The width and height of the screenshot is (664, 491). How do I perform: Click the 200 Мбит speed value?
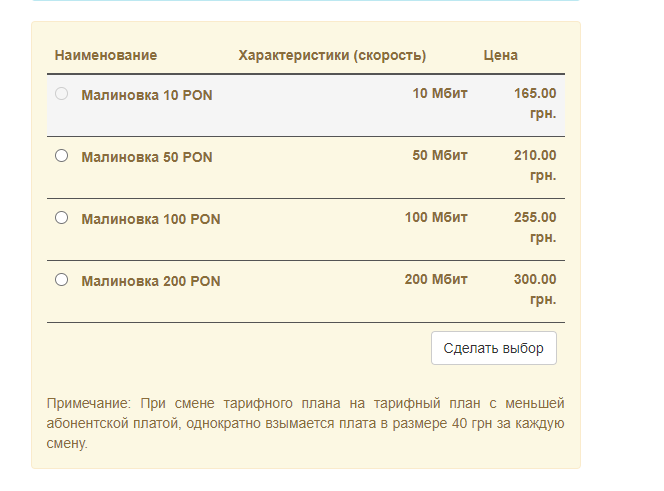[436, 280]
